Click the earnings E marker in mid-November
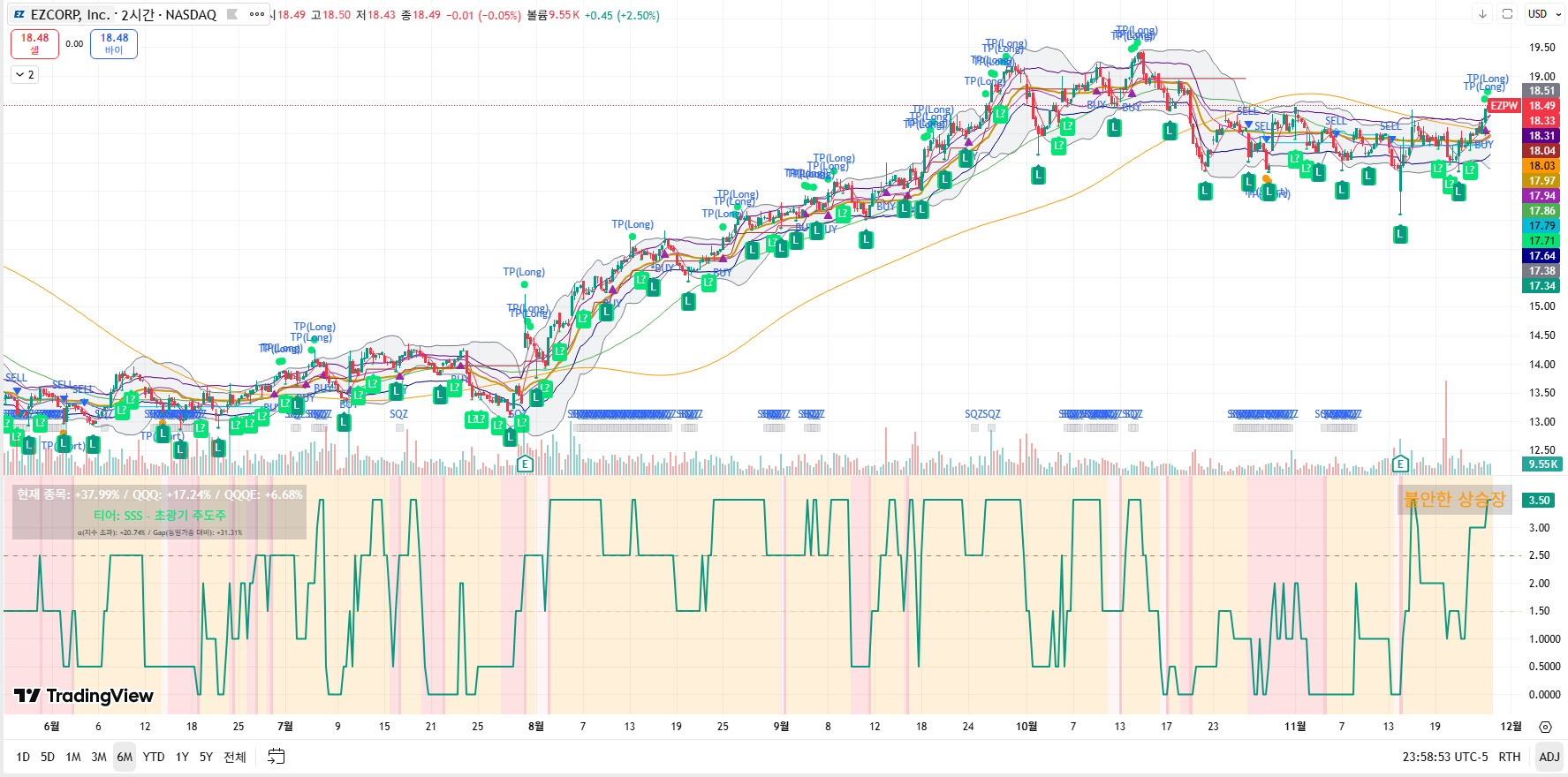 [x=1399, y=464]
